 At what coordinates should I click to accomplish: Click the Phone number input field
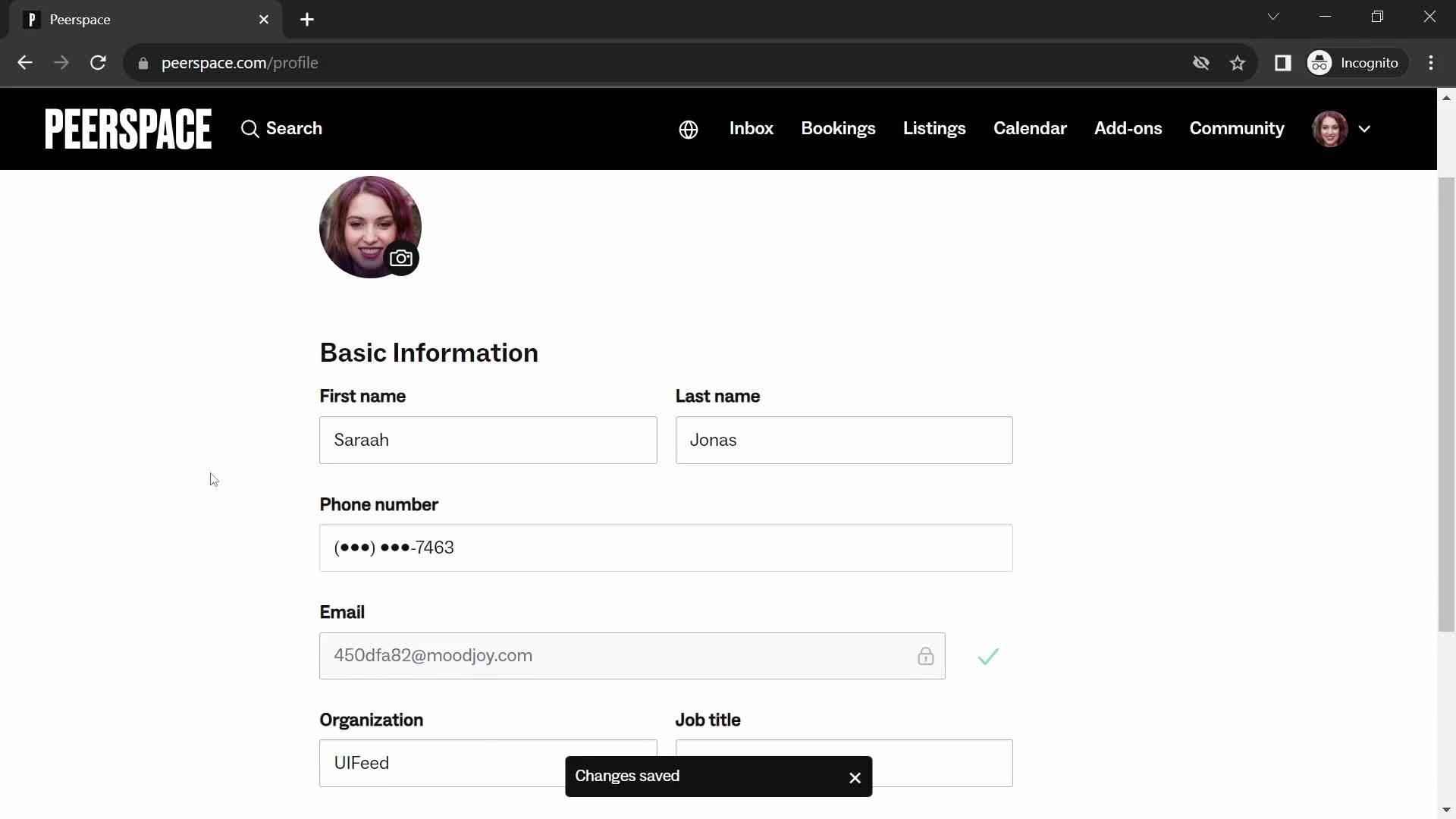[666, 547]
